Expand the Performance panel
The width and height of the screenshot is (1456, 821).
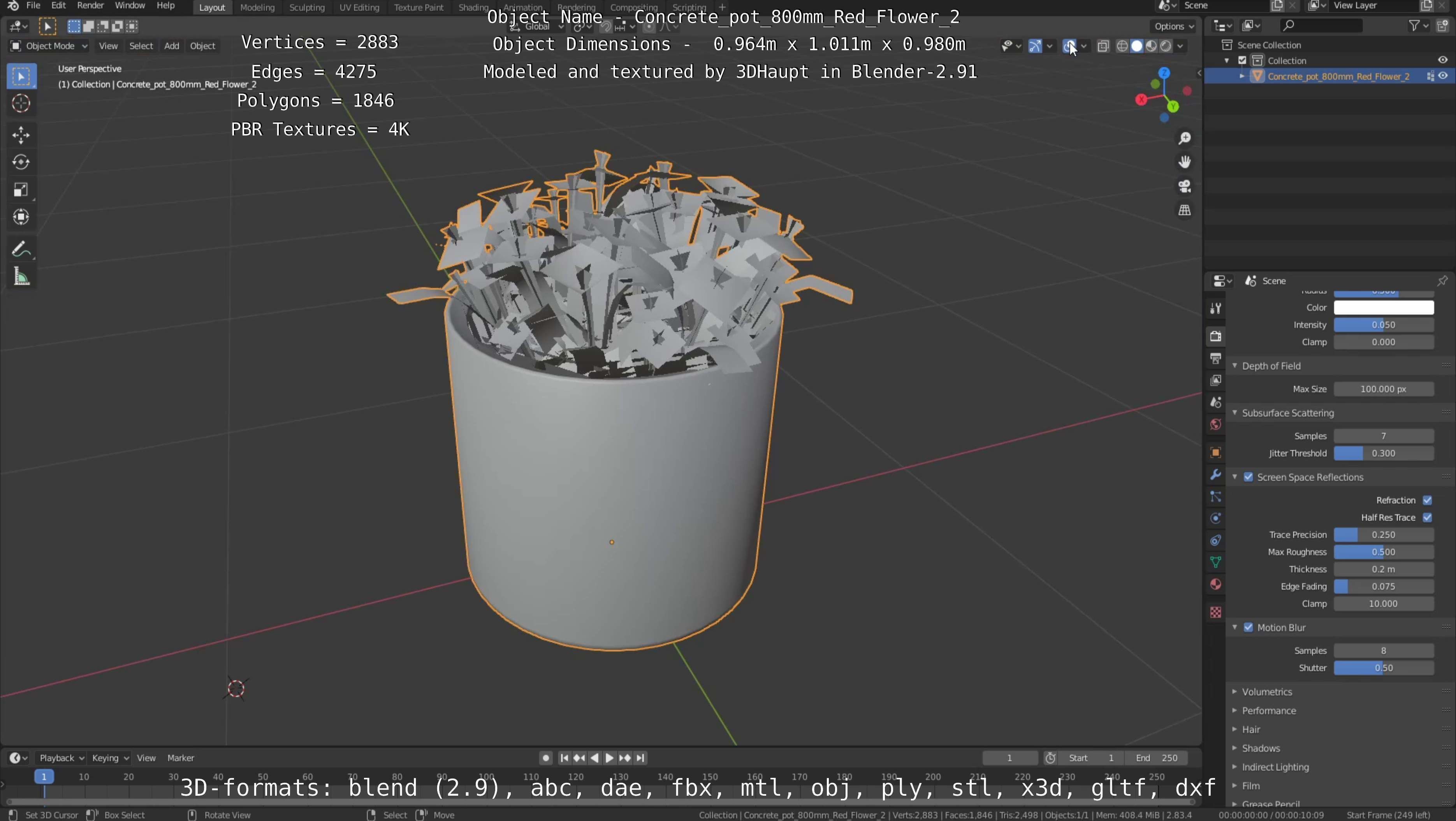point(1268,711)
